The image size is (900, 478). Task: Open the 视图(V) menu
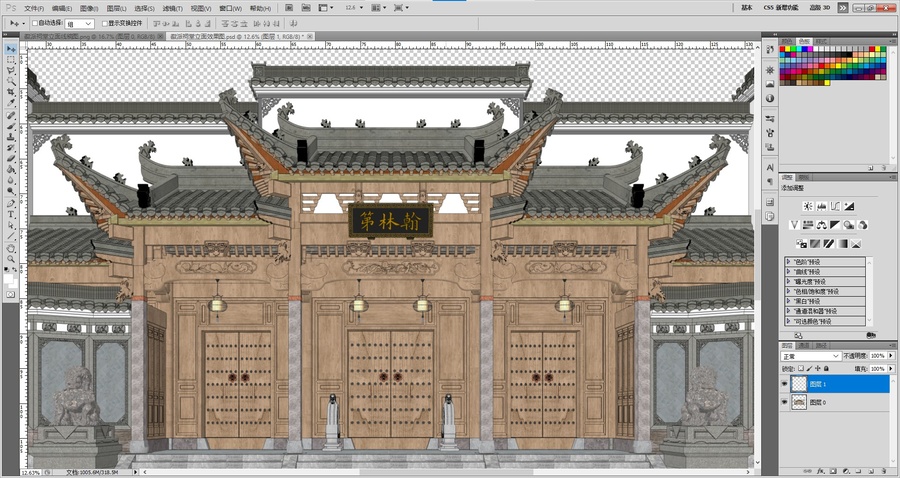(200, 8)
